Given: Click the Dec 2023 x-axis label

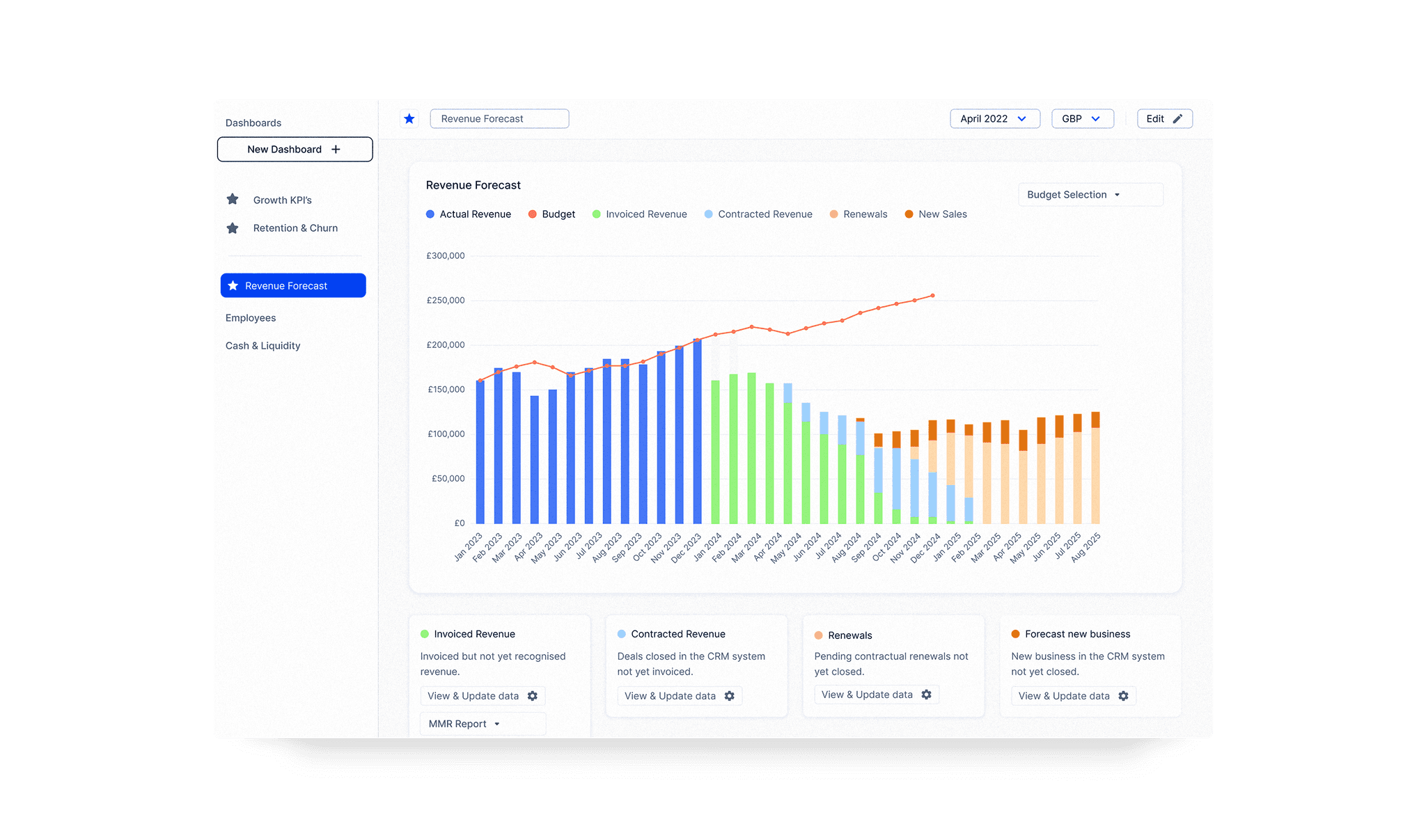Looking at the screenshot, I should [687, 548].
